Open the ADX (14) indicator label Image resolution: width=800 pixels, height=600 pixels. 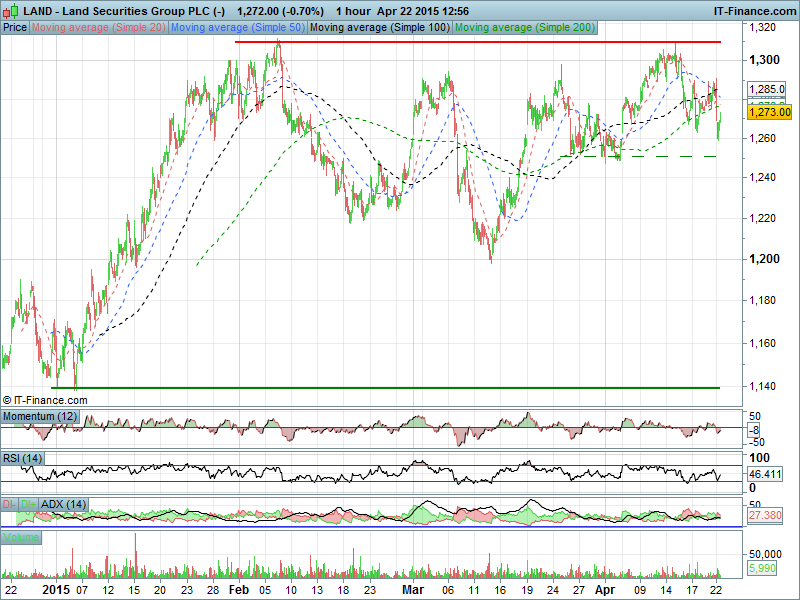point(64,504)
